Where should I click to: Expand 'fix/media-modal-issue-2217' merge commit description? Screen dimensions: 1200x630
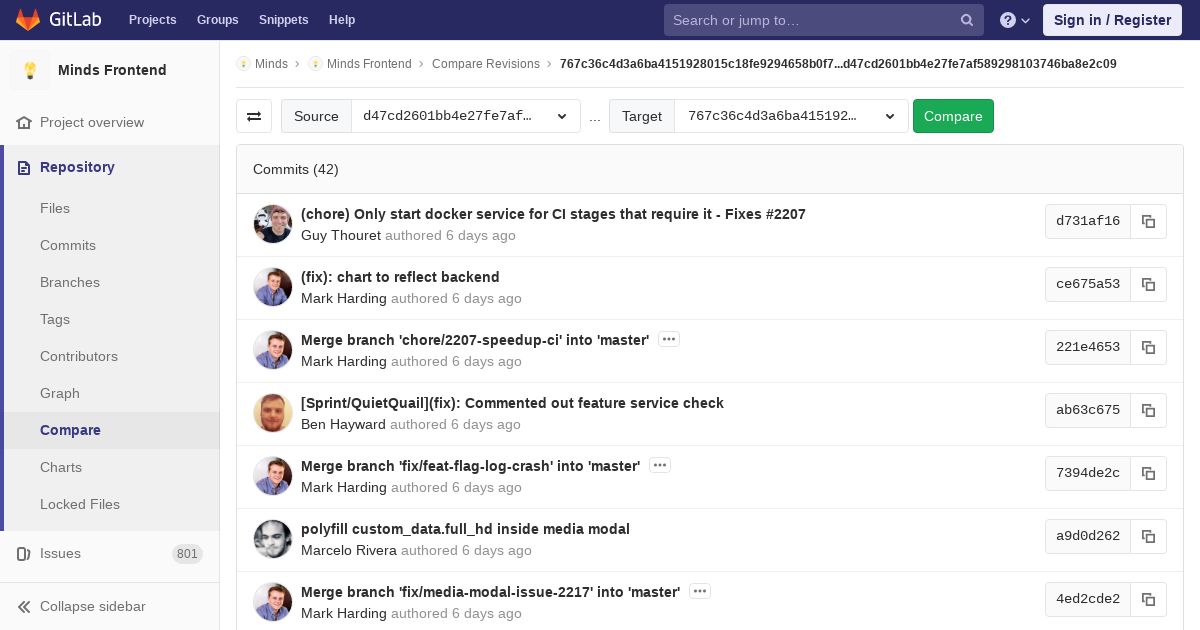(700, 591)
